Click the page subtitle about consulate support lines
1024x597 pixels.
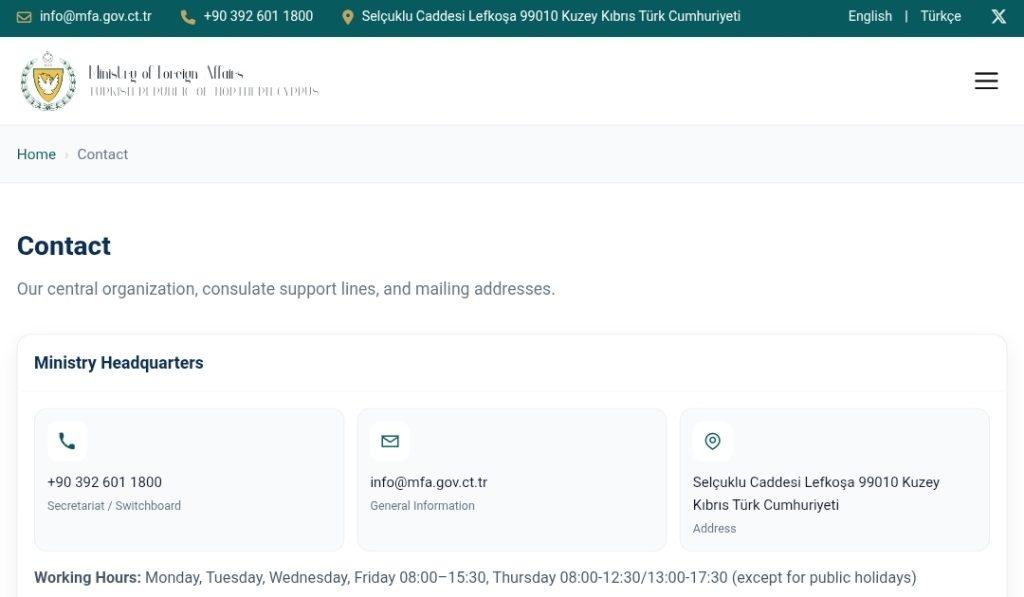tap(286, 289)
